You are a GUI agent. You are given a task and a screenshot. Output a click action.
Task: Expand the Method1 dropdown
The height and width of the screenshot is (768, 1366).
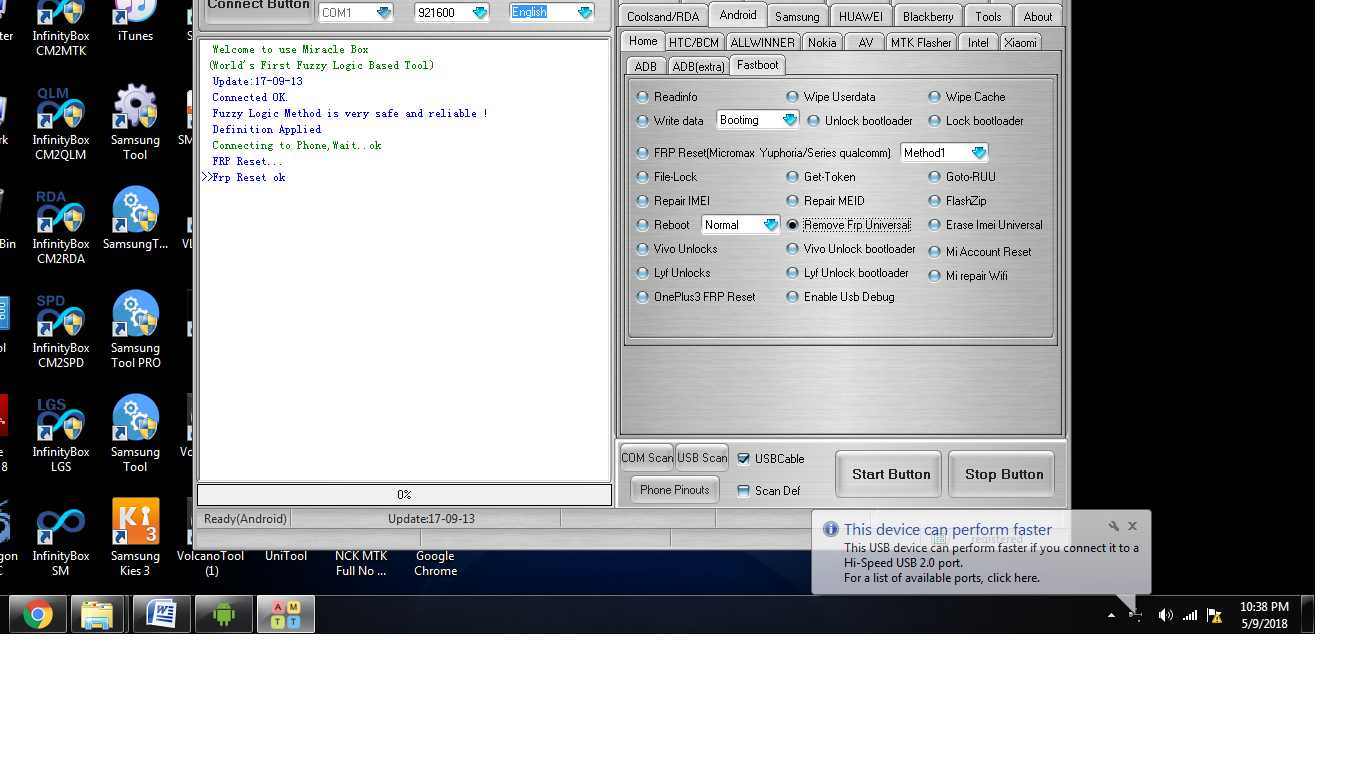tap(978, 153)
